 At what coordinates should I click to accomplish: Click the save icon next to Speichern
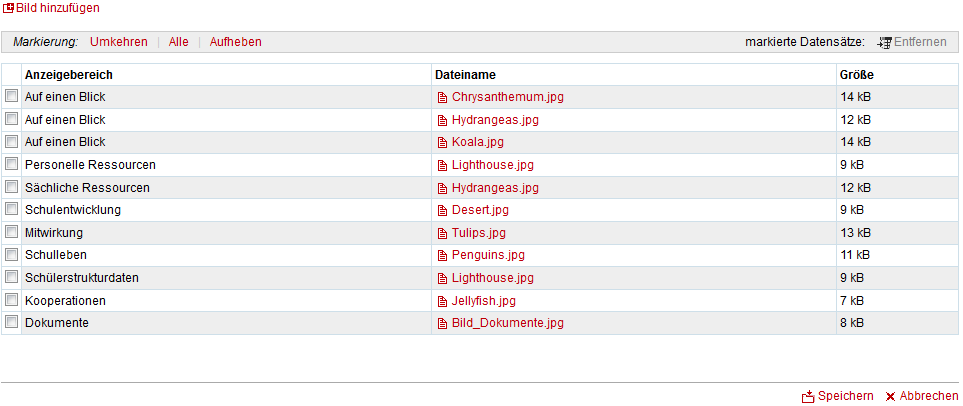pos(808,397)
